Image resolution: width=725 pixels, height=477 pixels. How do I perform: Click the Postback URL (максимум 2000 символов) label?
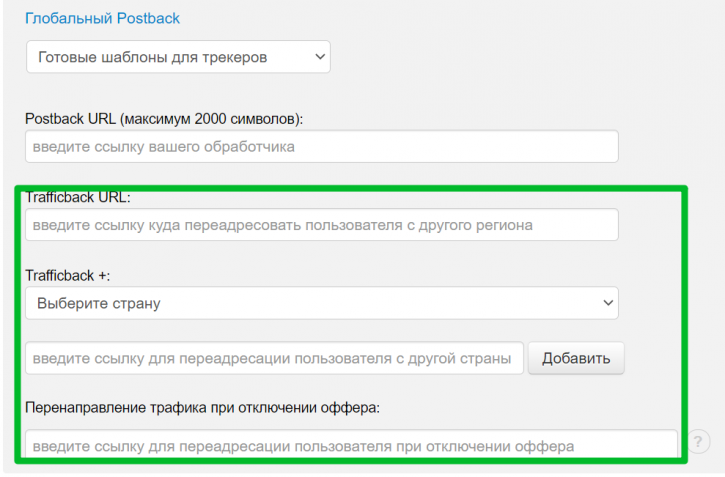point(164,119)
